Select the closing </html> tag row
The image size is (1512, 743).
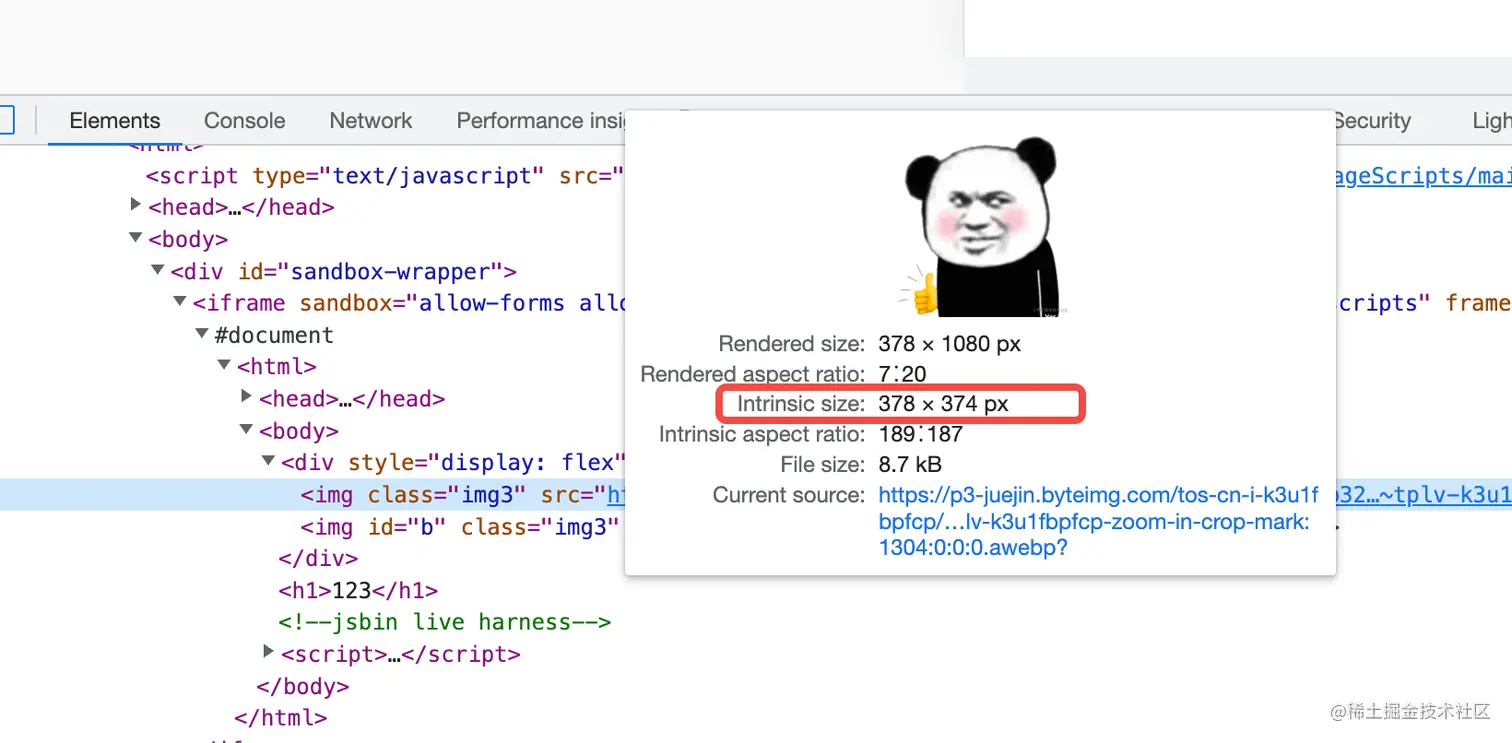pos(281,718)
